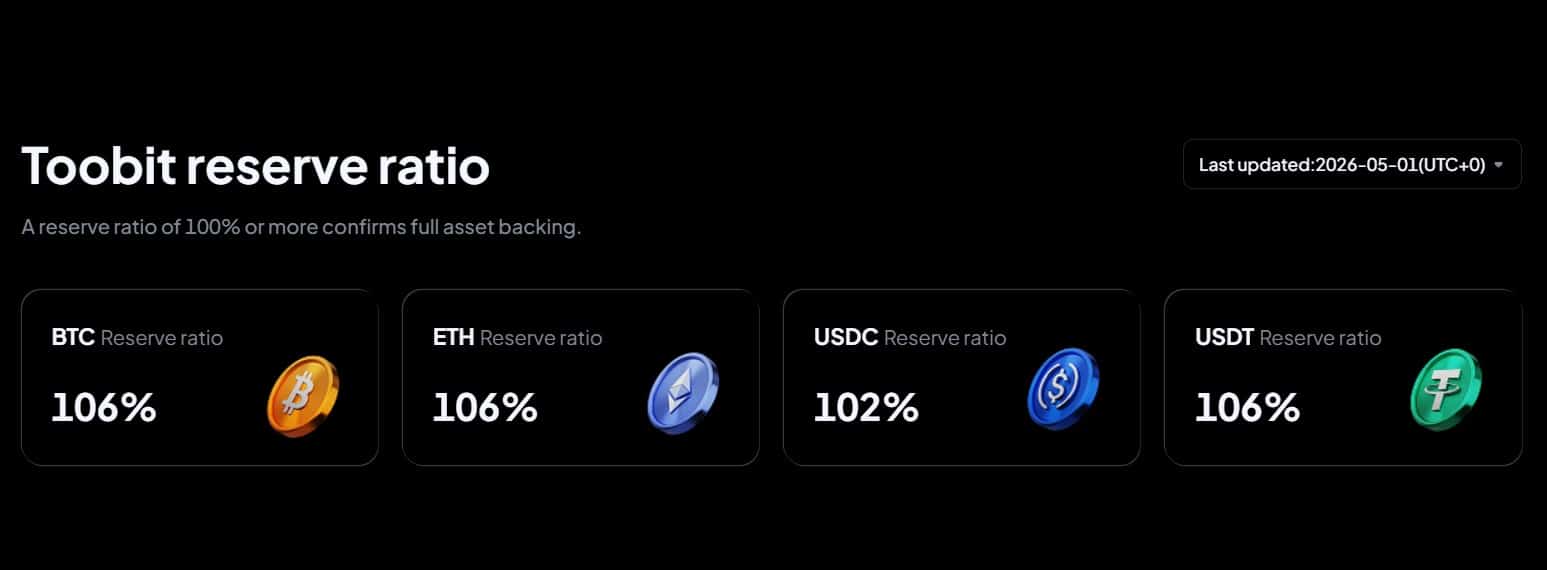The height and width of the screenshot is (570, 1547).
Task: Select the USDT ticker label
Action: point(1225,338)
